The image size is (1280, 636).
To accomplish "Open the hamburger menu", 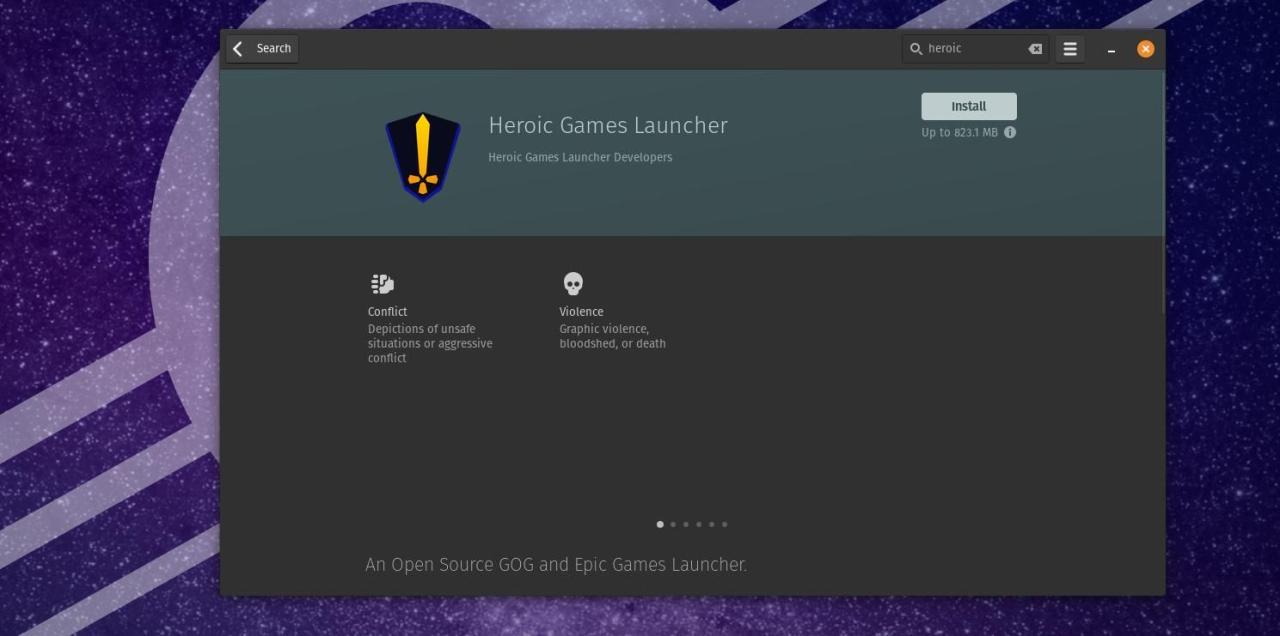I will pos(1070,48).
